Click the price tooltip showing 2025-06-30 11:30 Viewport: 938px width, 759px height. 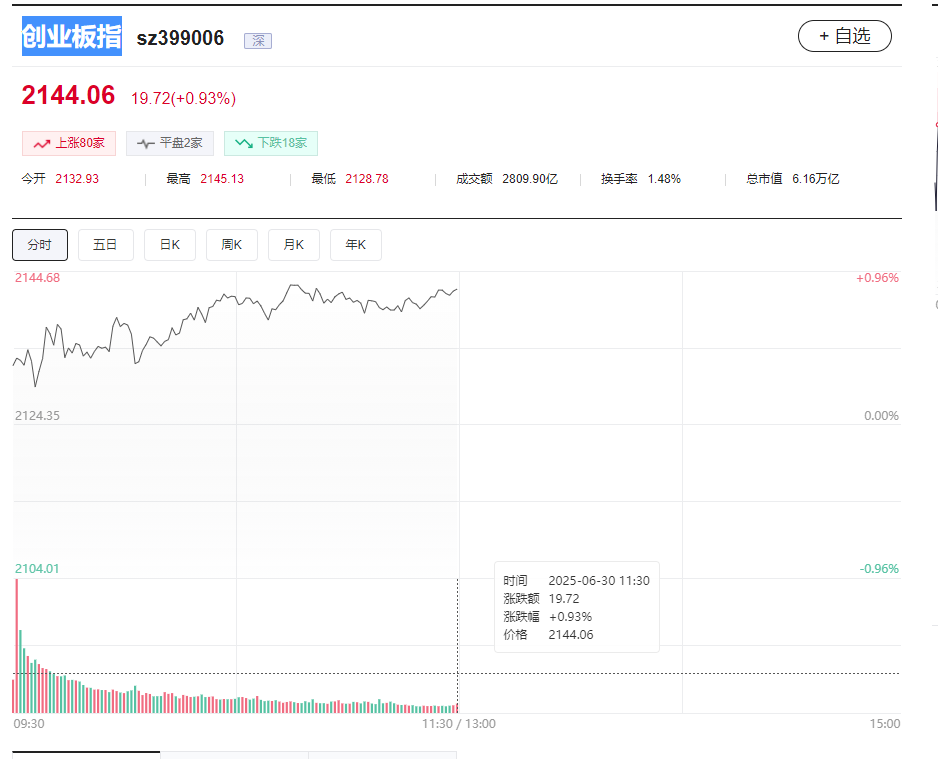tap(577, 607)
